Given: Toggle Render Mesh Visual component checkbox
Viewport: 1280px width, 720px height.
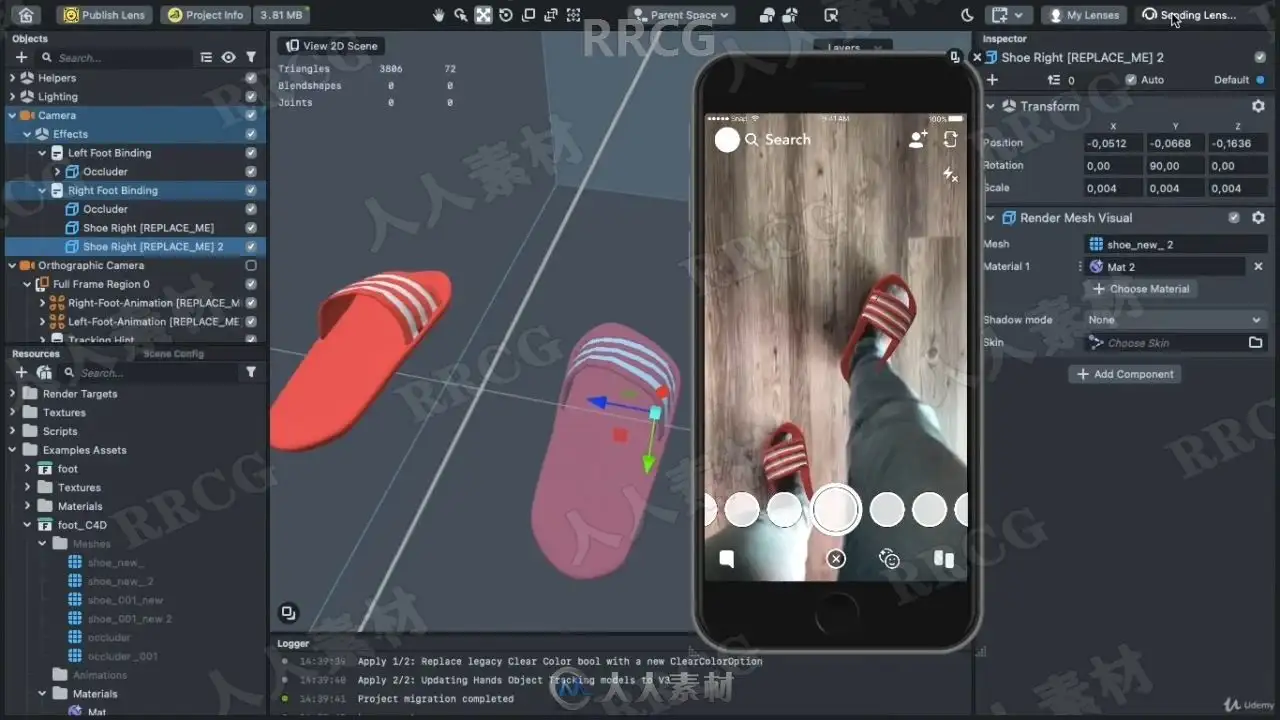Looking at the screenshot, I should pyautogui.click(x=1234, y=217).
